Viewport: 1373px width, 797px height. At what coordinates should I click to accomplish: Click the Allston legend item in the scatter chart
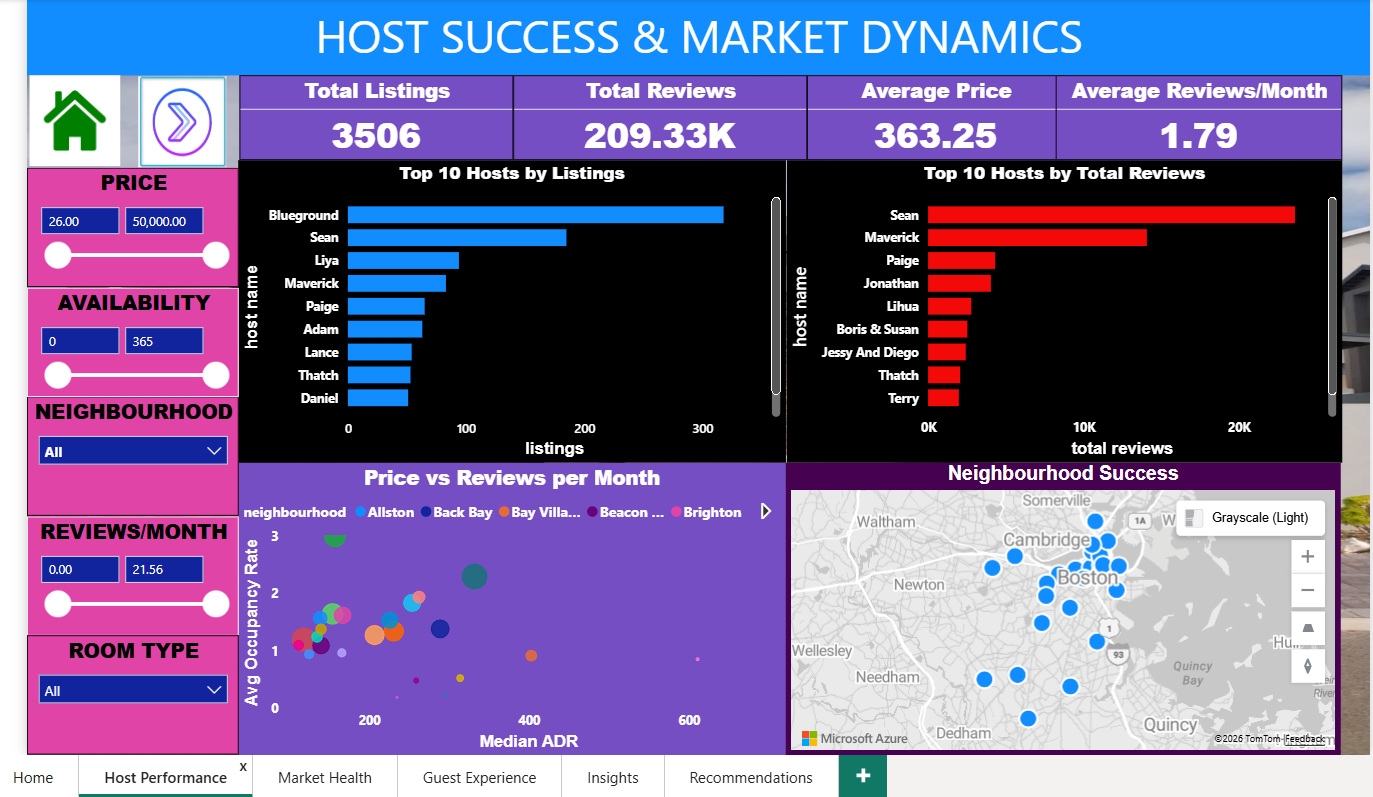[x=385, y=512]
